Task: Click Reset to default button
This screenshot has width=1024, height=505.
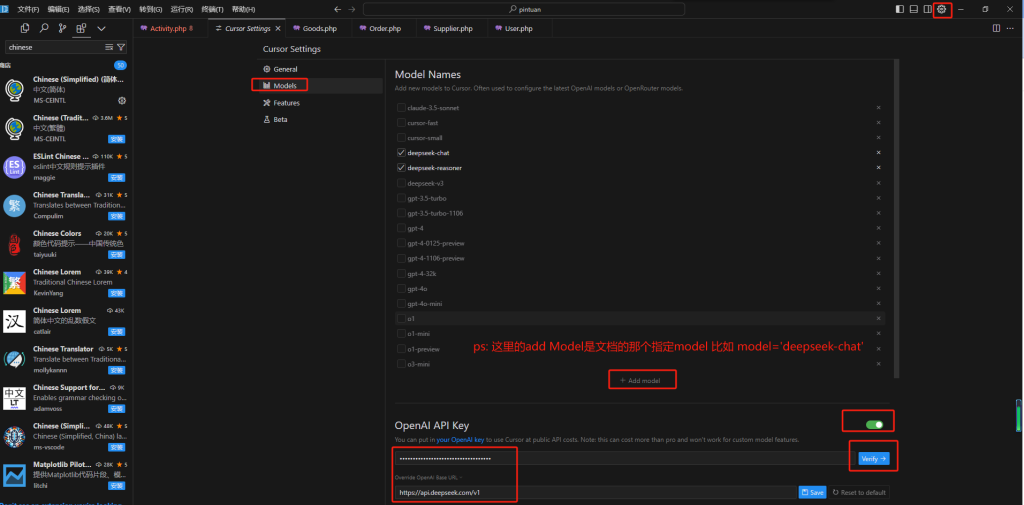Action: 859,492
